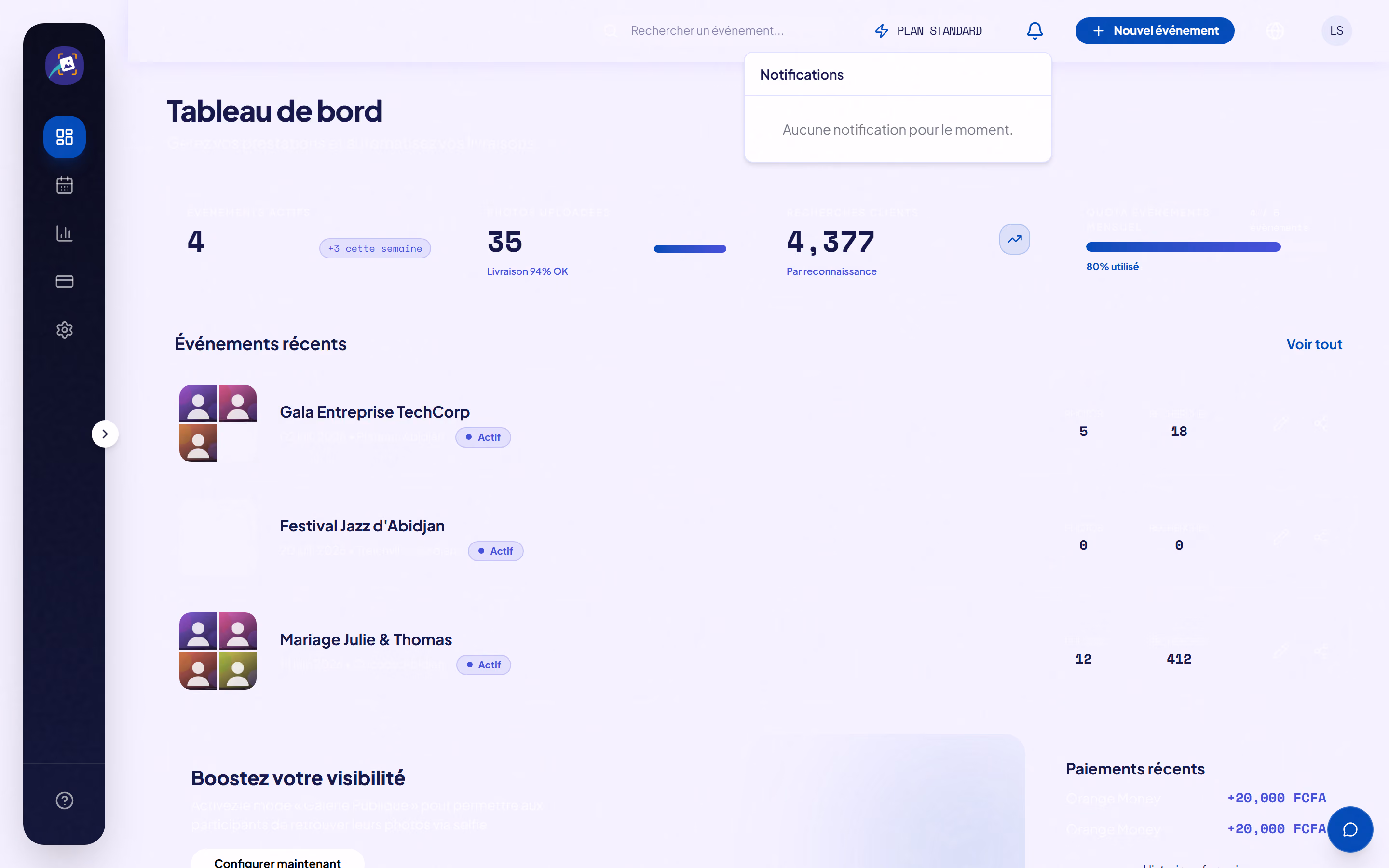The height and width of the screenshot is (868, 1389).
Task: Click the PLAN STANDARD badge
Action: (x=928, y=30)
